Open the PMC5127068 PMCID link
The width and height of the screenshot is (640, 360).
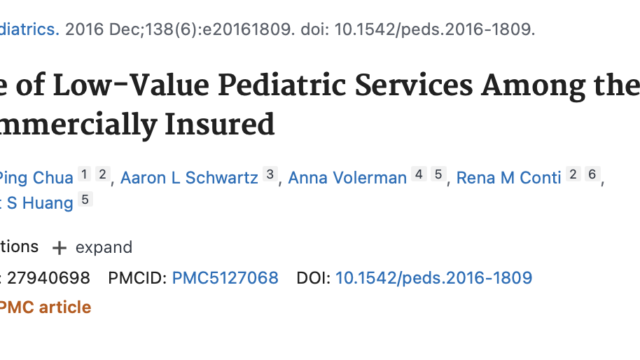225,278
